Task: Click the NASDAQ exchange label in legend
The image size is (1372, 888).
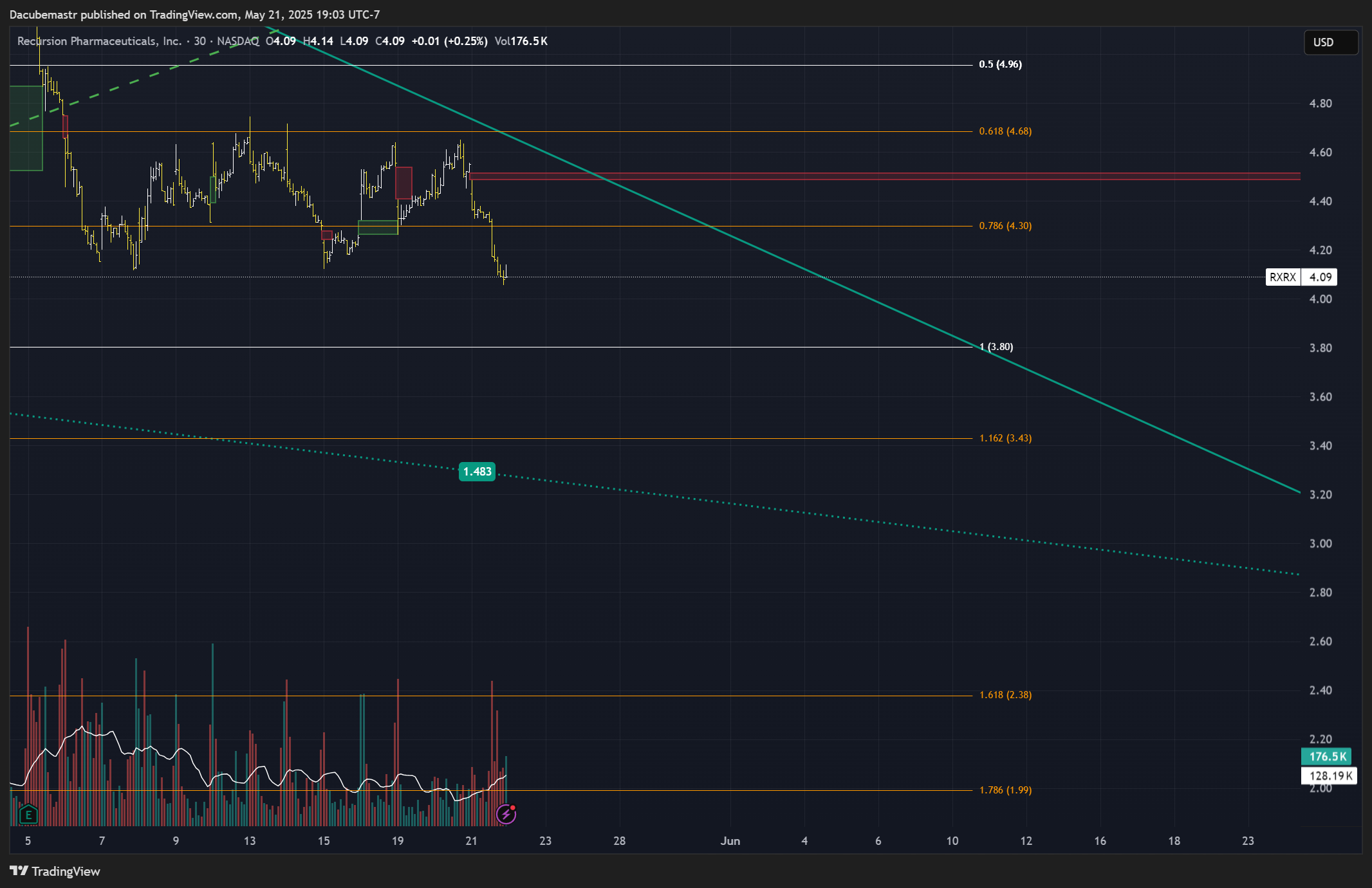Action: click(238, 41)
